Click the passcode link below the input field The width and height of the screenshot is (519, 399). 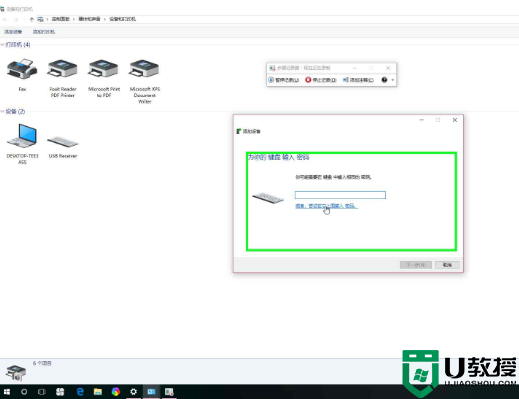point(326,206)
